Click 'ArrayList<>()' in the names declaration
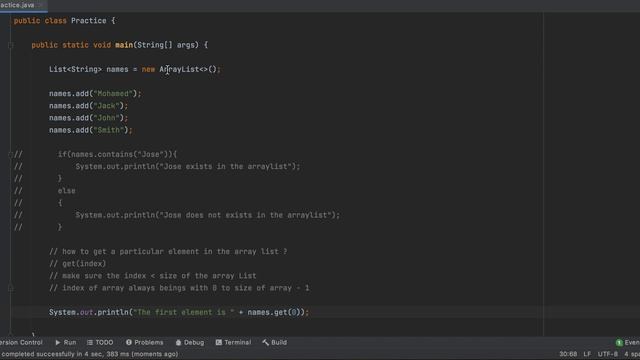 [x=188, y=69]
